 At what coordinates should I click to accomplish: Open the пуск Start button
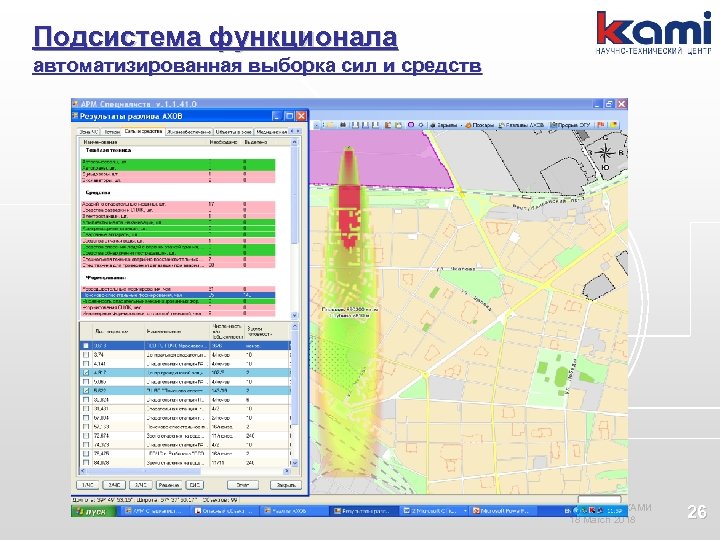point(93,511)
